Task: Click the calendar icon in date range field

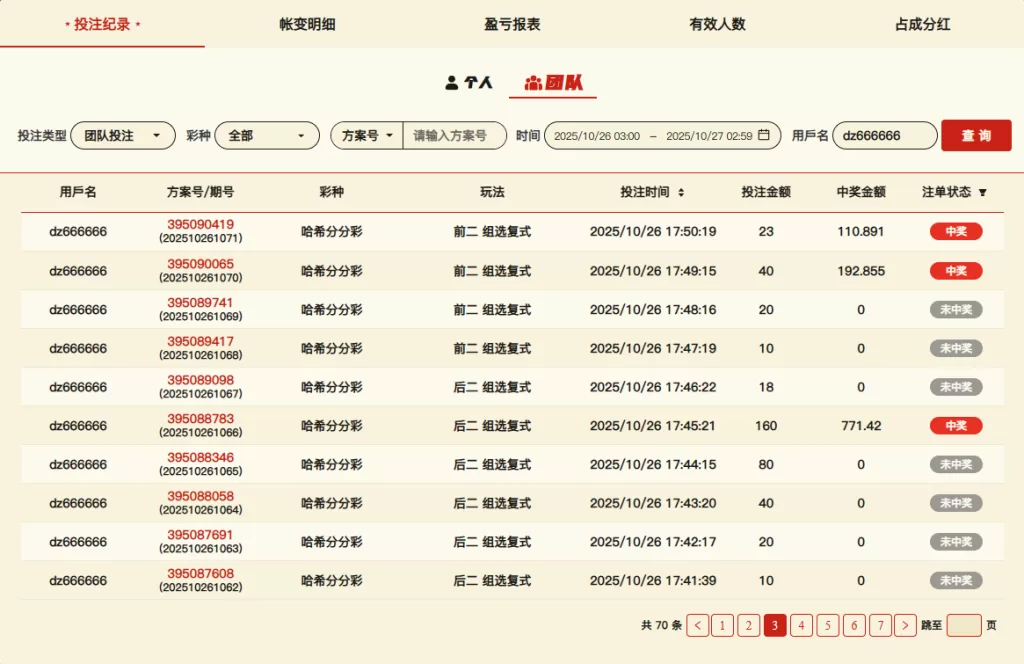Action: tap(764, 135)
